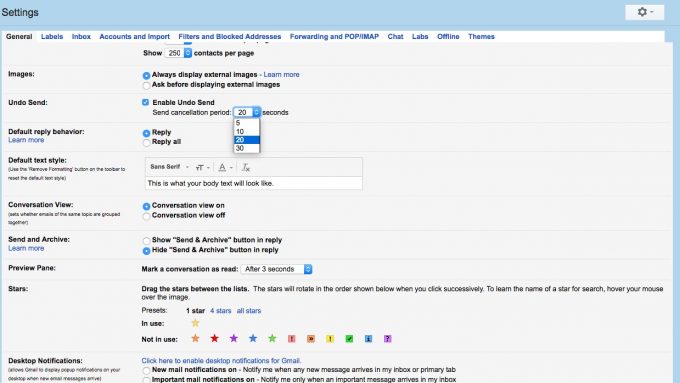Click the enable desktop notifications link

point(221,360)
